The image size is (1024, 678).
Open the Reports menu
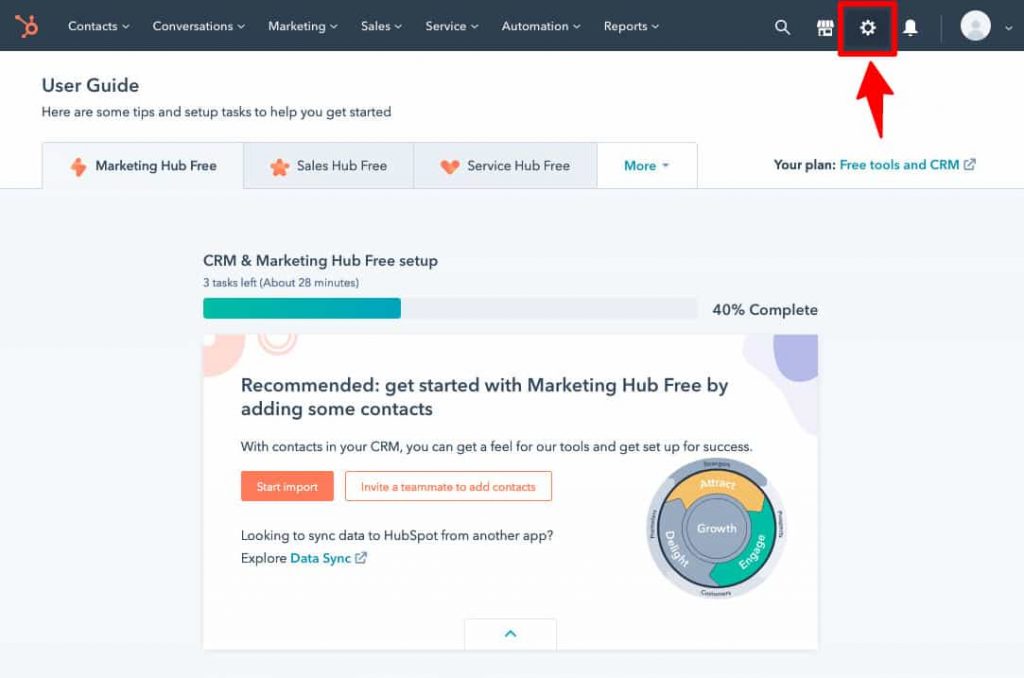(631, 26)
